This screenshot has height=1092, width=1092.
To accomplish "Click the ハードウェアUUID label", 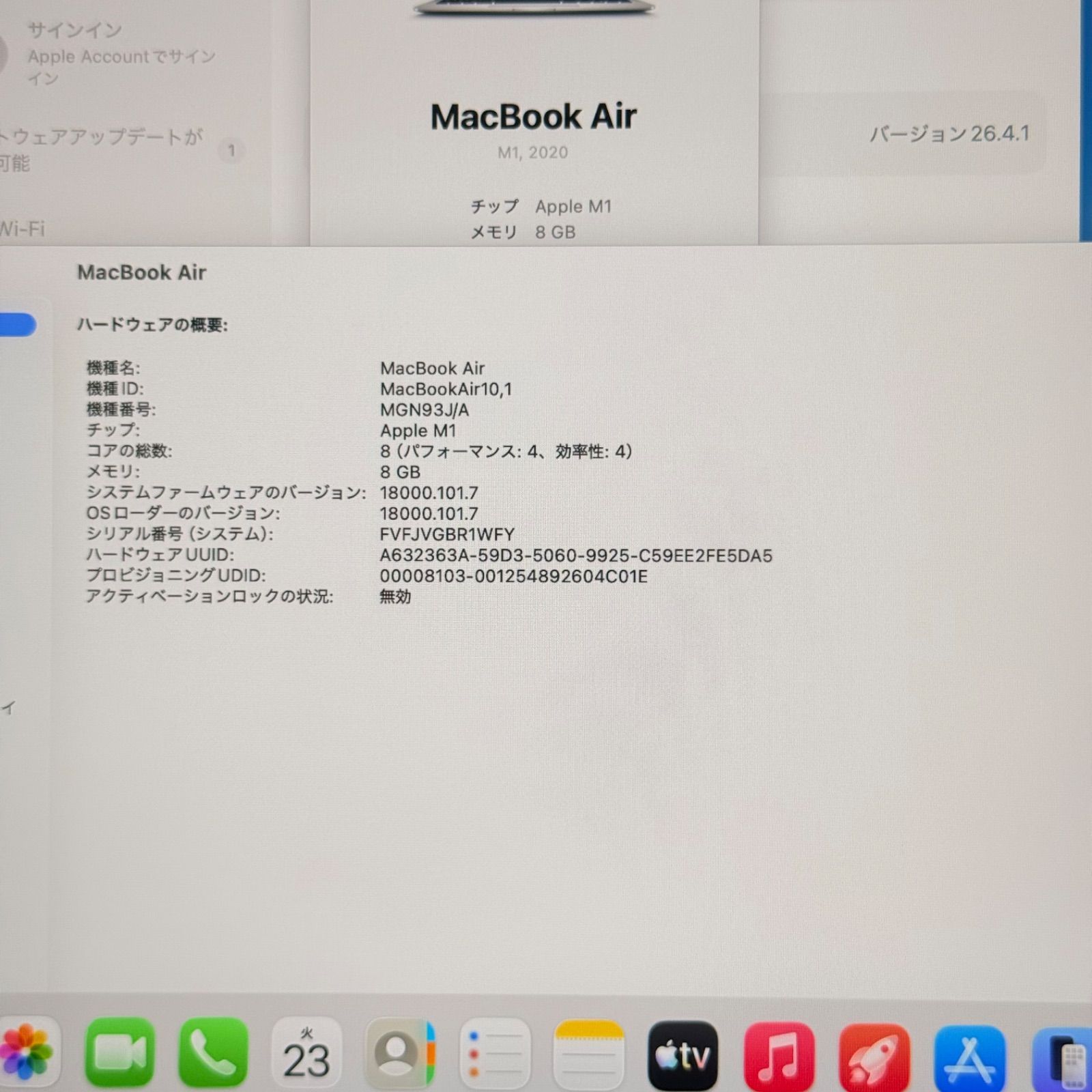I will tap(160, 555).
